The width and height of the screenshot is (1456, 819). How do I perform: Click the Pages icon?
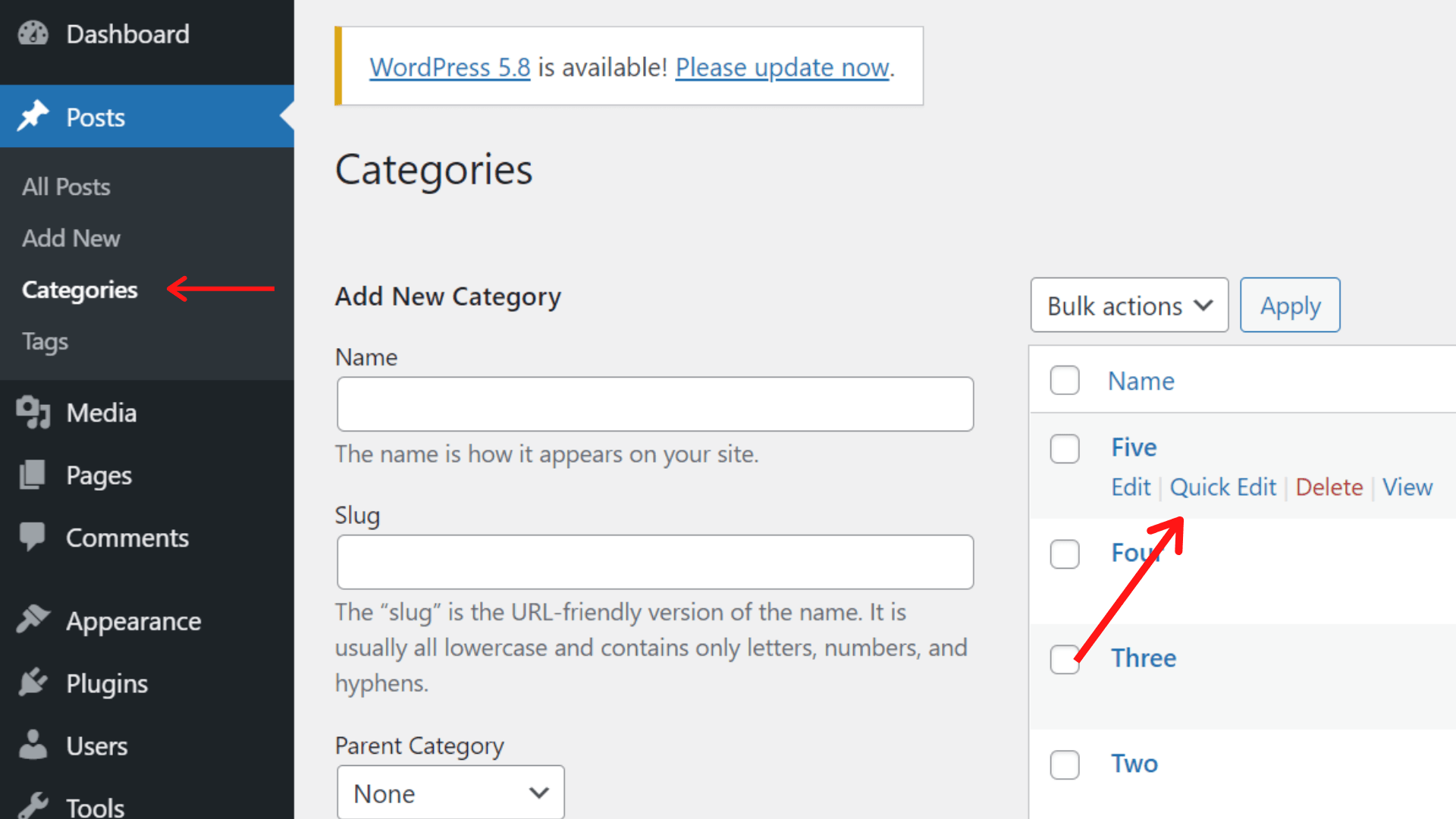pos(33,475)
